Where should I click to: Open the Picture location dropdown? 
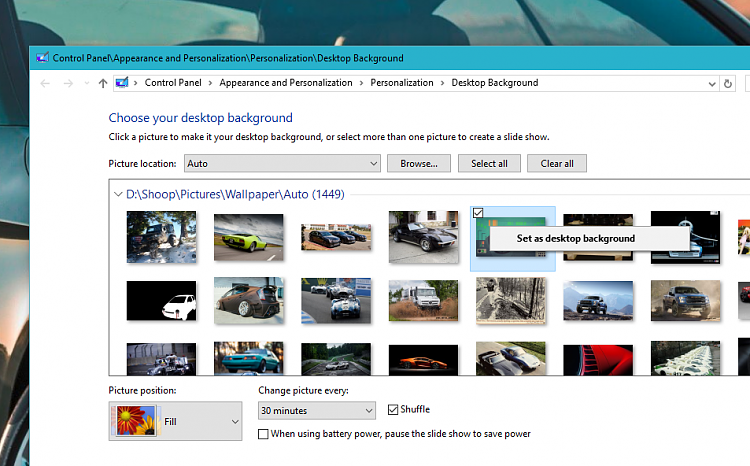pyautogui.click(x=282, y=164)
